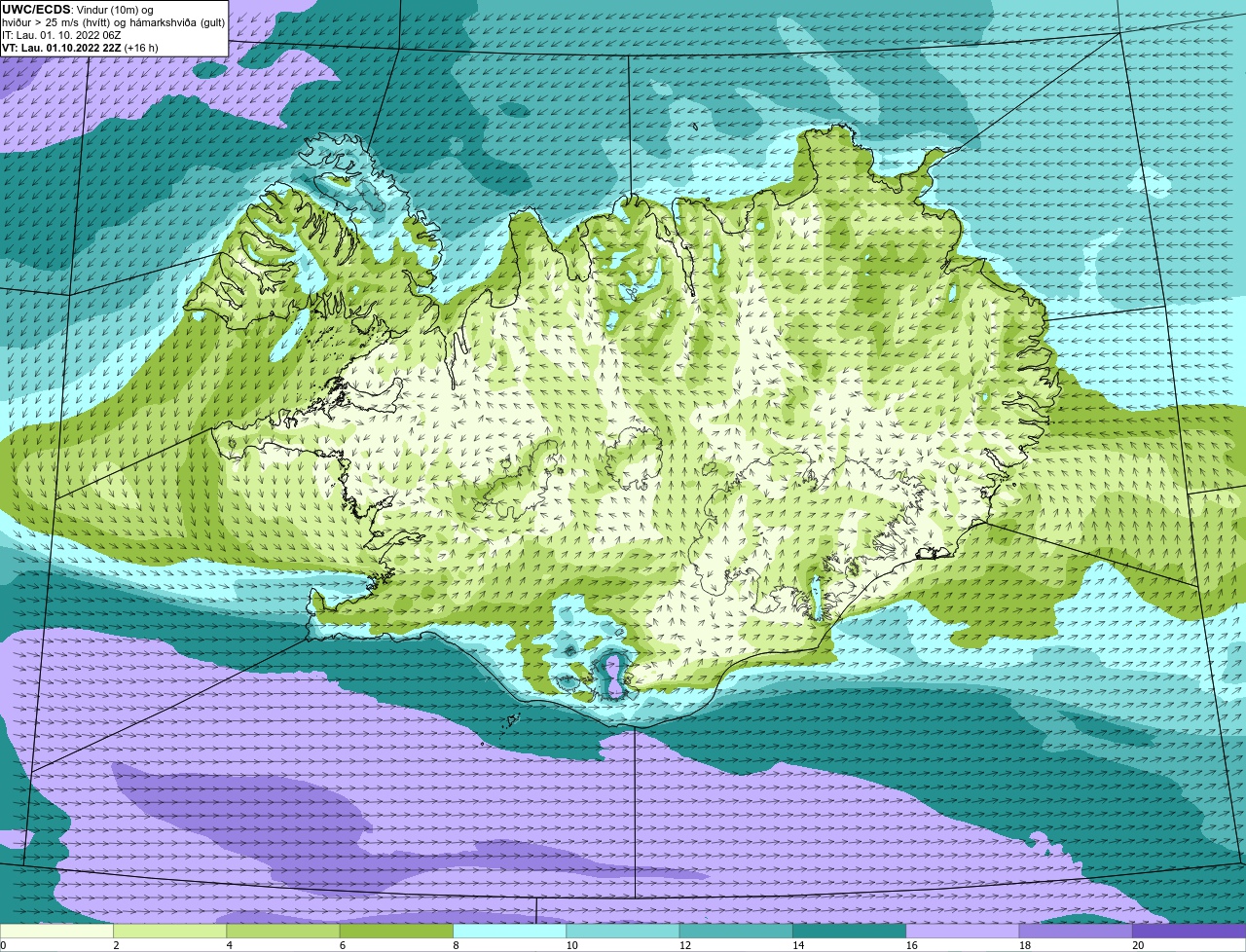The height and width of the screenshot is (952, 1246).
Task: Click the scale label "18" on the color bar
Action: [x=1024, y=945]
